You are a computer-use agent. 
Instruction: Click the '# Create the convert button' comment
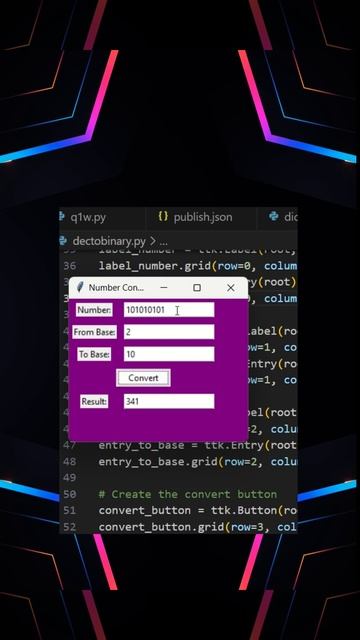(x=188, y=494)
